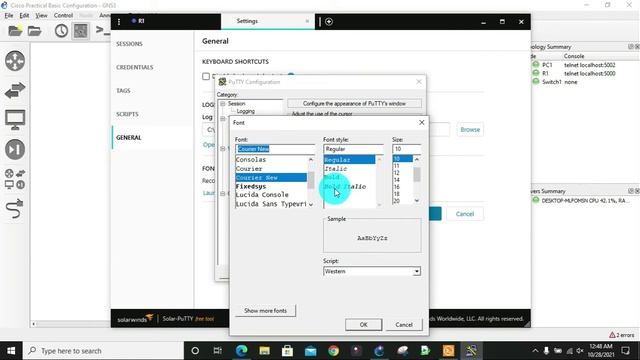Click the Solar-PuTTY orange taskbar icon
This screenshot has height=360, width=640.
pos(448,351)
